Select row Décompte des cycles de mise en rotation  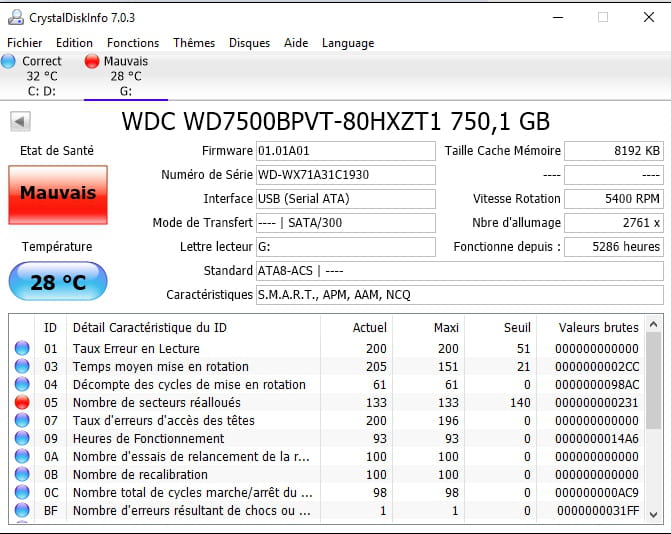[327, 384]
